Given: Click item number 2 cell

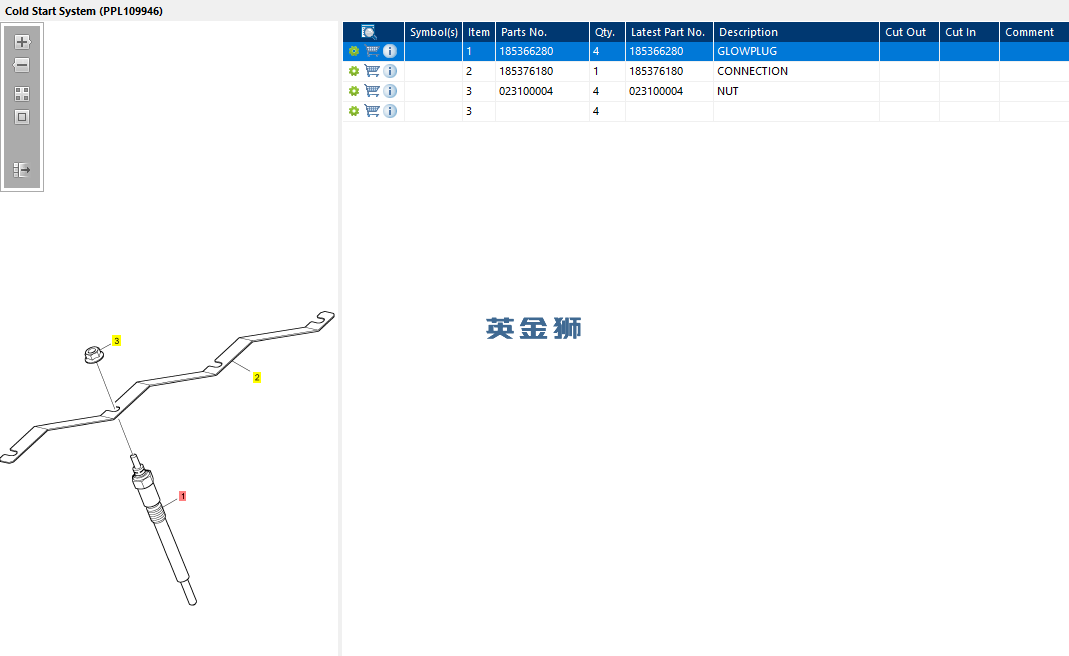Looking at the screenshot, I should pos(479,71).
